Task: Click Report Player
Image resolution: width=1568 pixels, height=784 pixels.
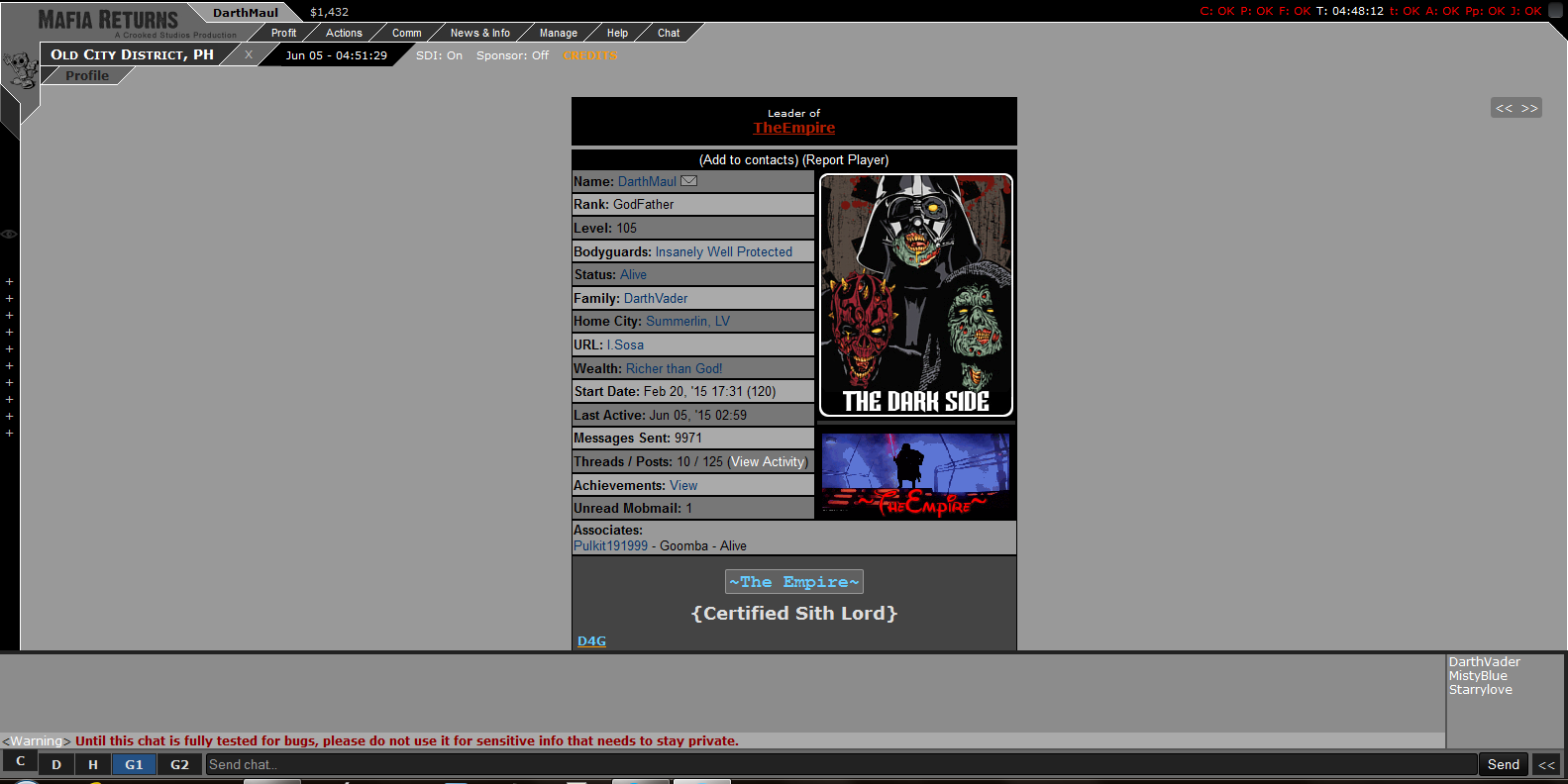Action: [846, 159]
